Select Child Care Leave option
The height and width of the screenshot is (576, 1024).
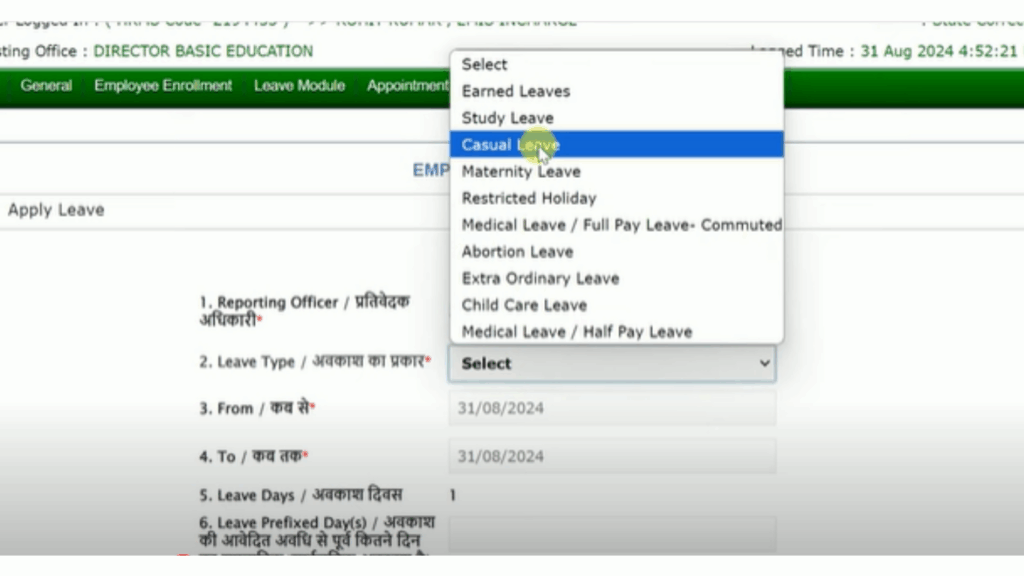click(616, 305)
